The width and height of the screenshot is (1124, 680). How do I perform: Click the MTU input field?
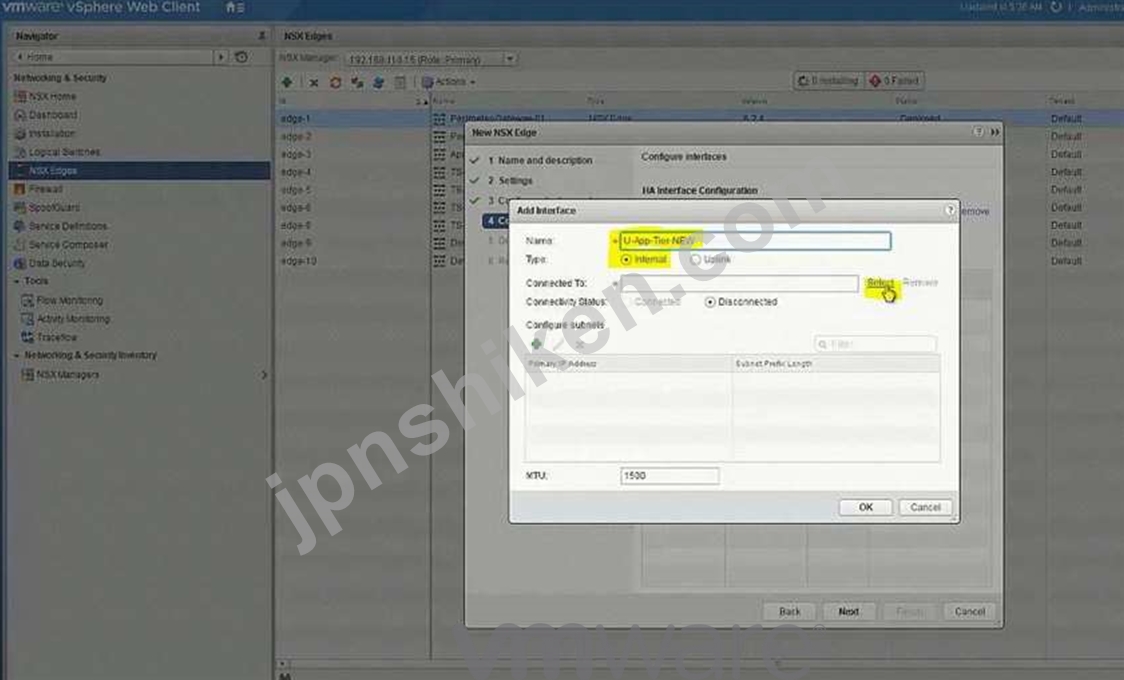(670, 476)
